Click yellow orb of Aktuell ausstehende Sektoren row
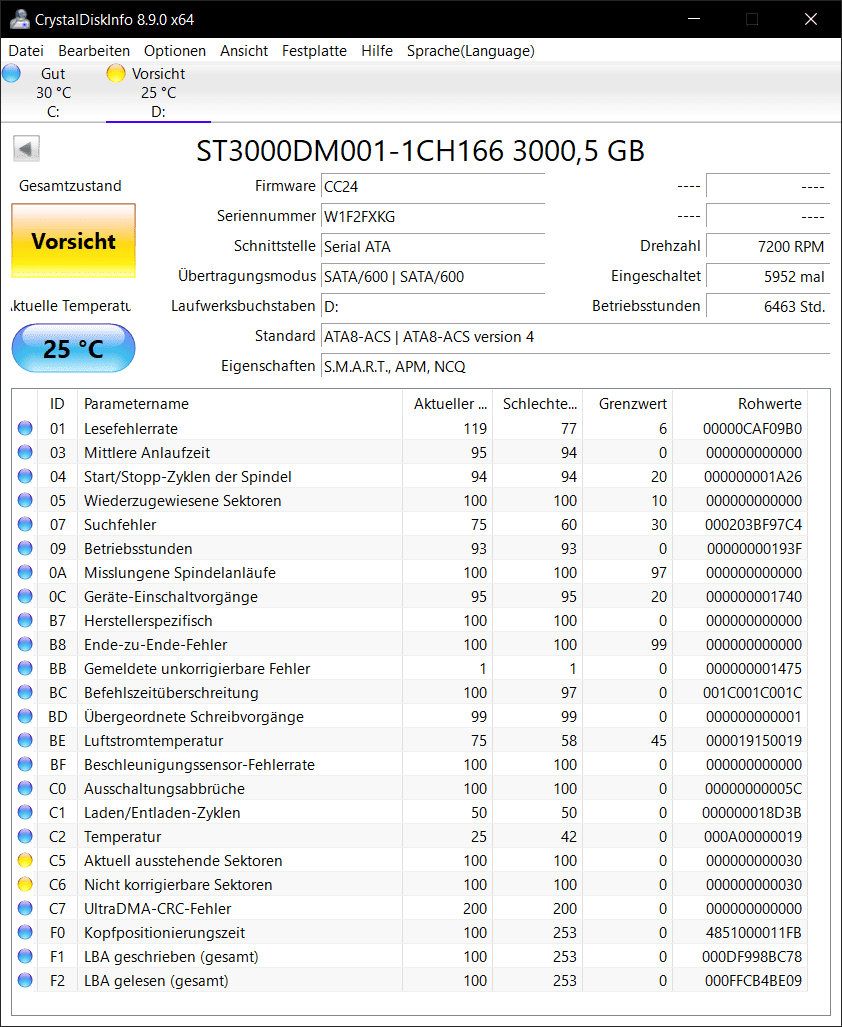 (25, 861)
